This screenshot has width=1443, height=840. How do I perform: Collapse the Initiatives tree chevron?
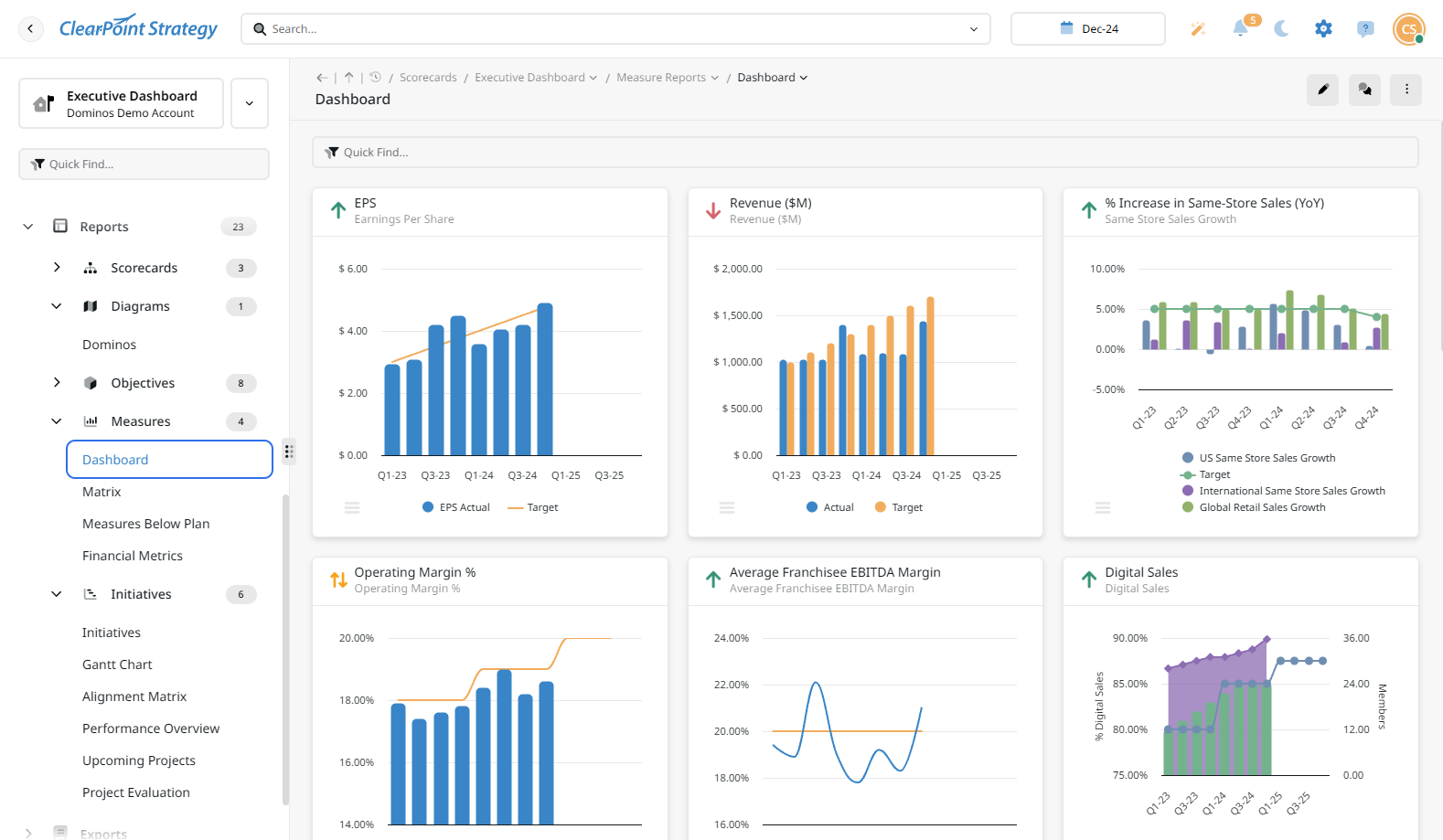click(x=57, y=594)
